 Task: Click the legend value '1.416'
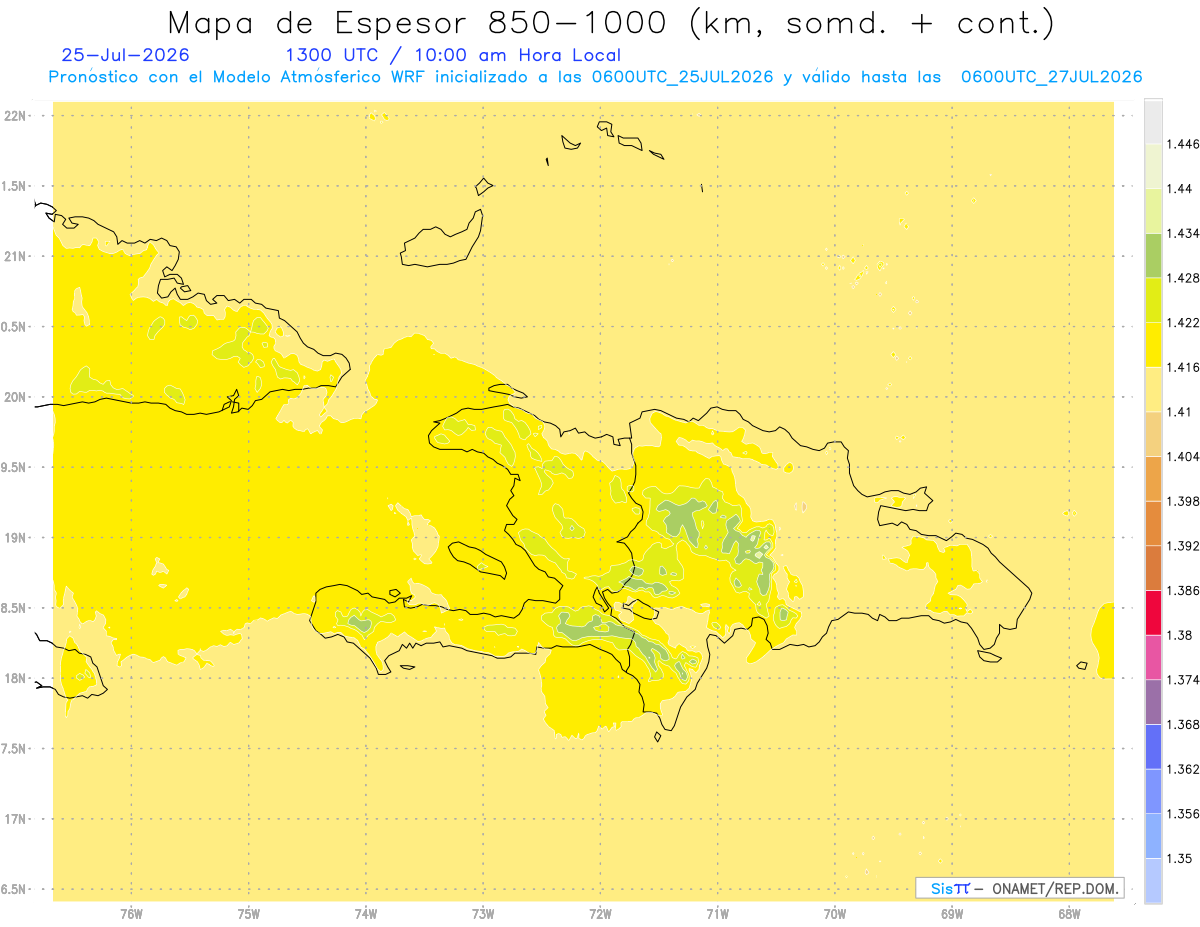click(1183, 367)
